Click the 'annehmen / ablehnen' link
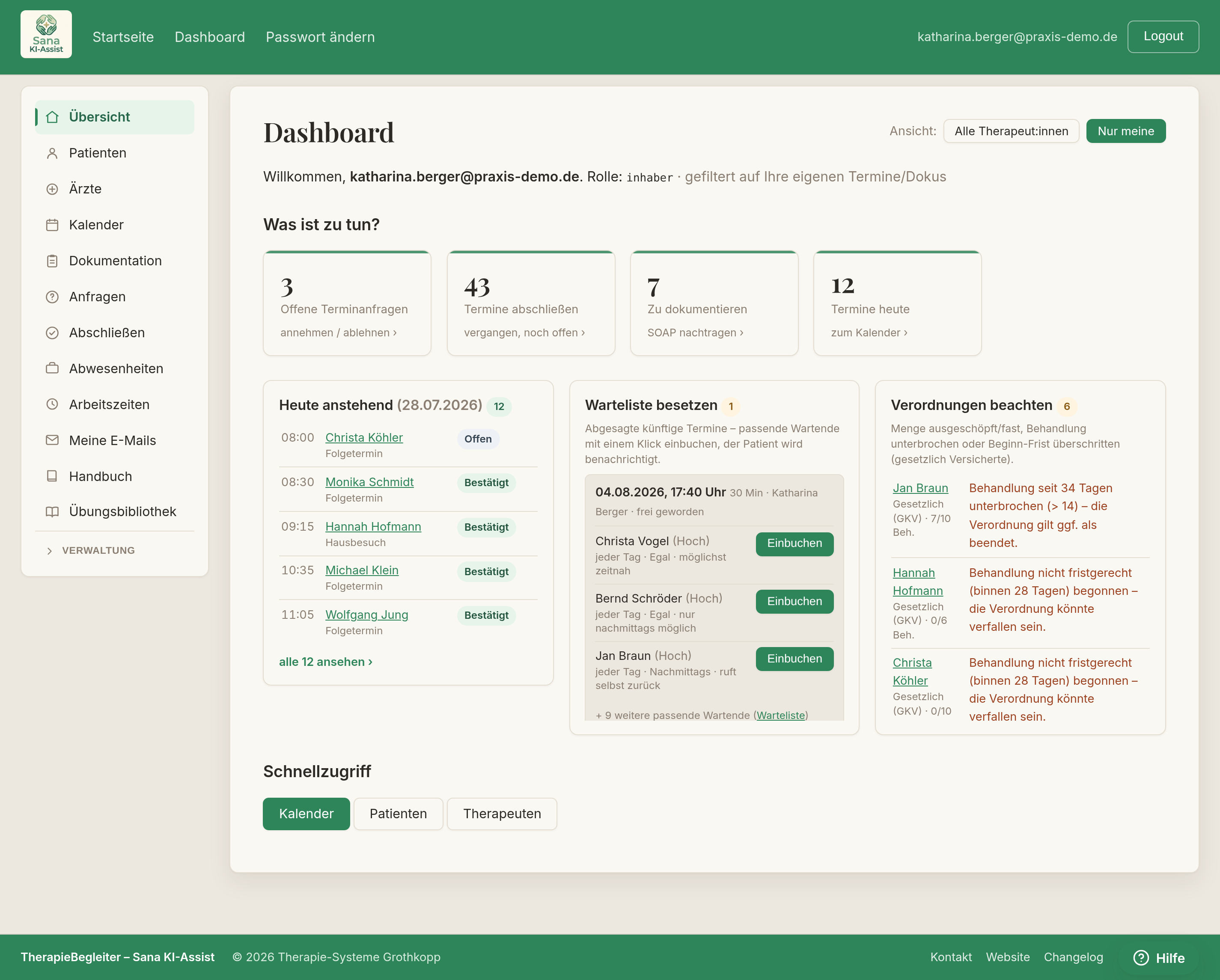Viewport: 1220px width, 980px height. [338, 333]
